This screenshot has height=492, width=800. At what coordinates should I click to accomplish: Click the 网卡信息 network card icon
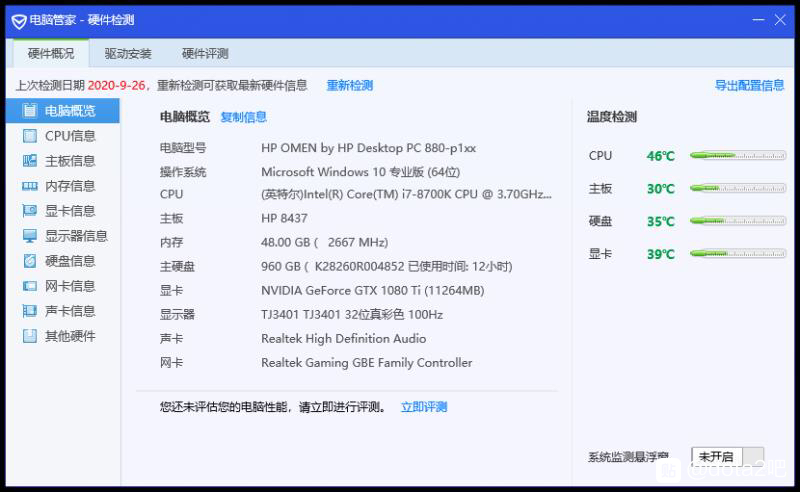click(x=30, y=286)
